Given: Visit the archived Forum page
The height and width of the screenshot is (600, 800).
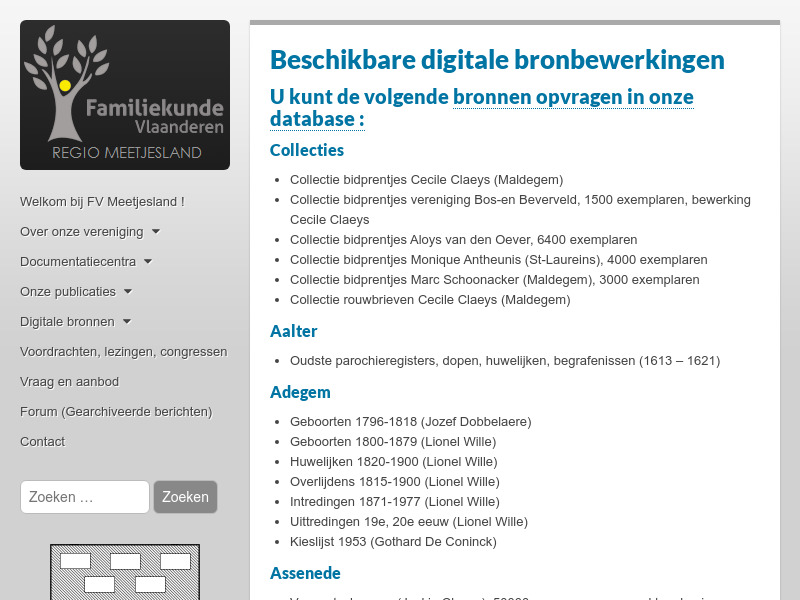Looking at the screenshot, I should pos(115,411).
